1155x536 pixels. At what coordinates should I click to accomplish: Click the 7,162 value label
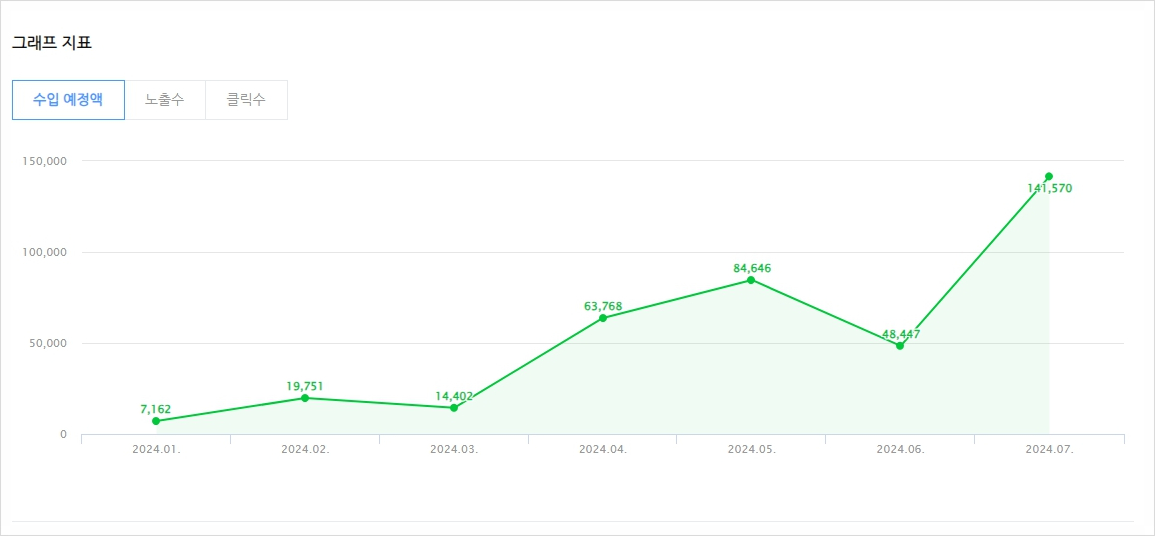tap(156, 409)
